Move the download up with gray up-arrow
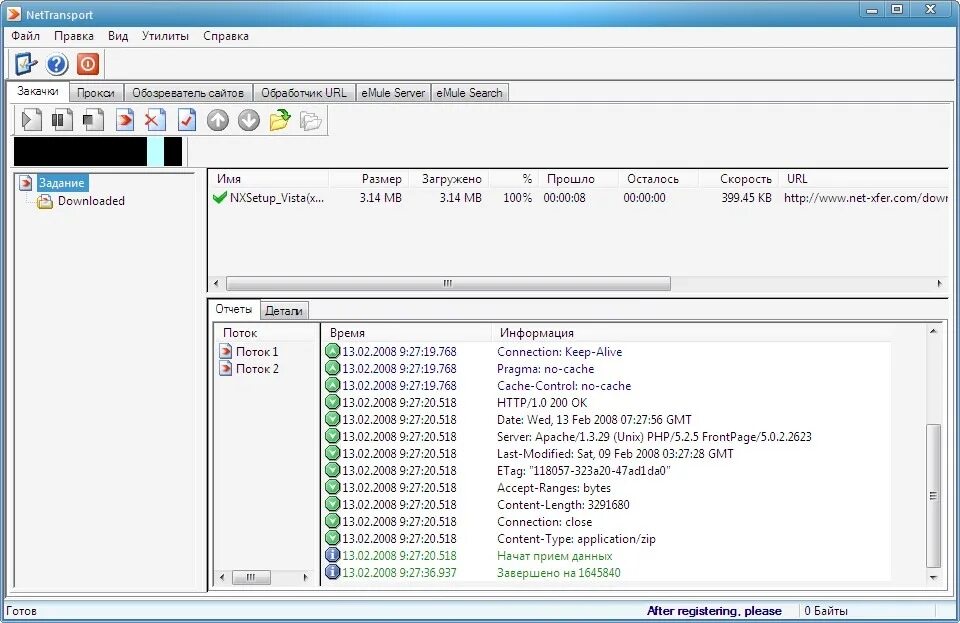This screenshot has width=960, height=623. [x=217, y=120]
